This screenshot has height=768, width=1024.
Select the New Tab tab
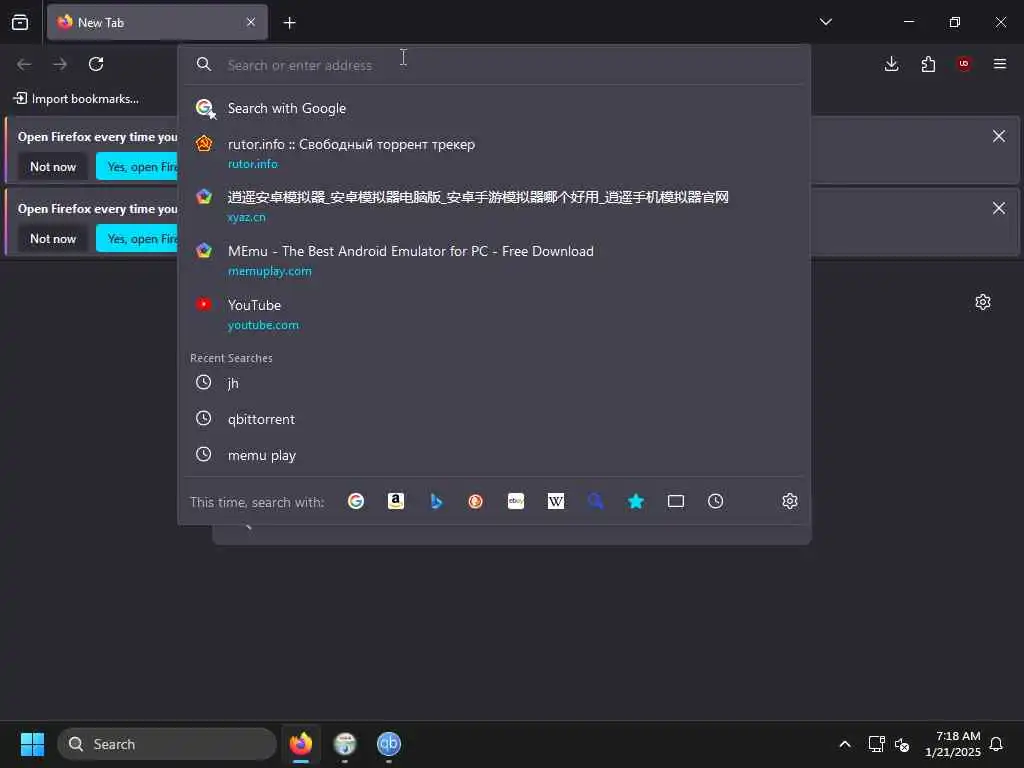point(157,22)
